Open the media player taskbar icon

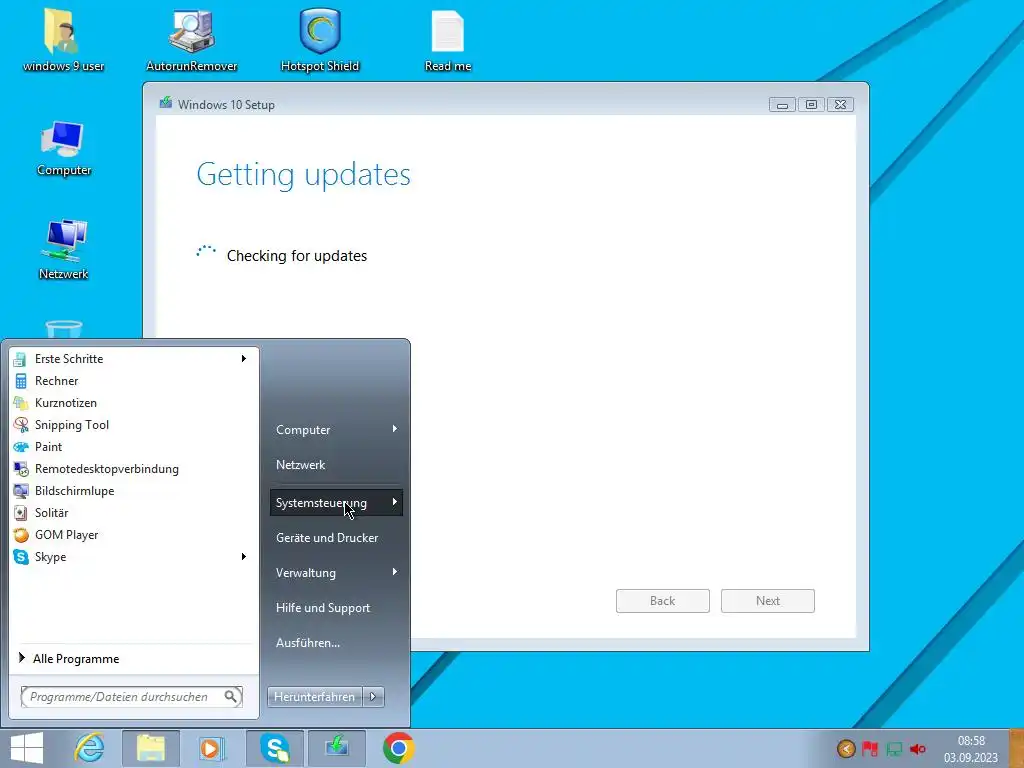212,748
